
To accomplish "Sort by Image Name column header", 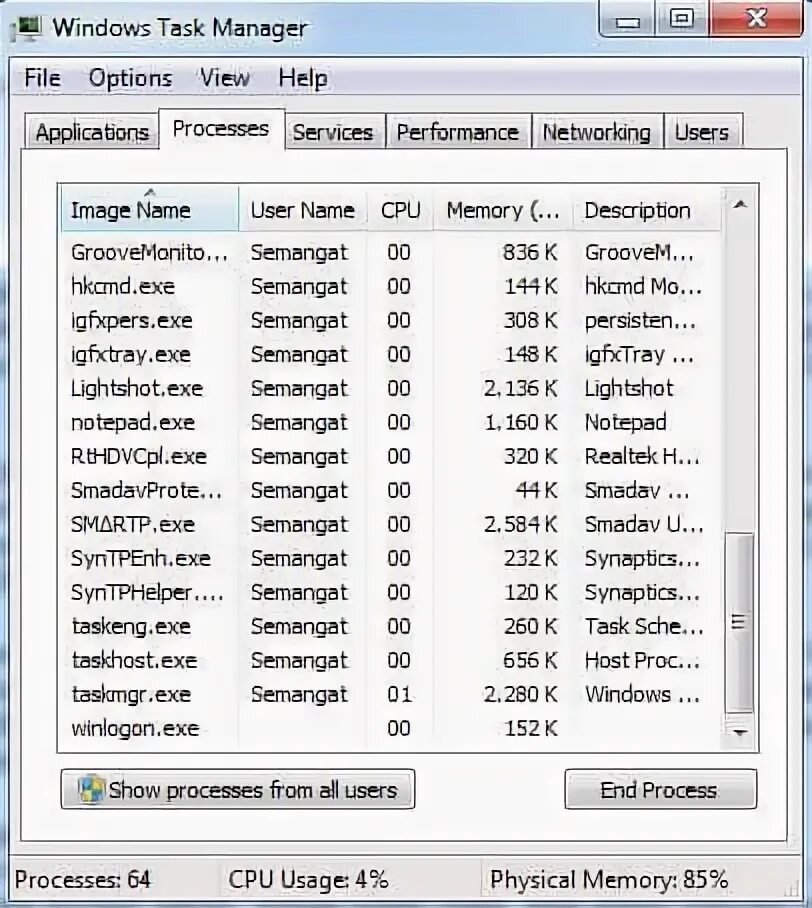I will click(149, 210).
